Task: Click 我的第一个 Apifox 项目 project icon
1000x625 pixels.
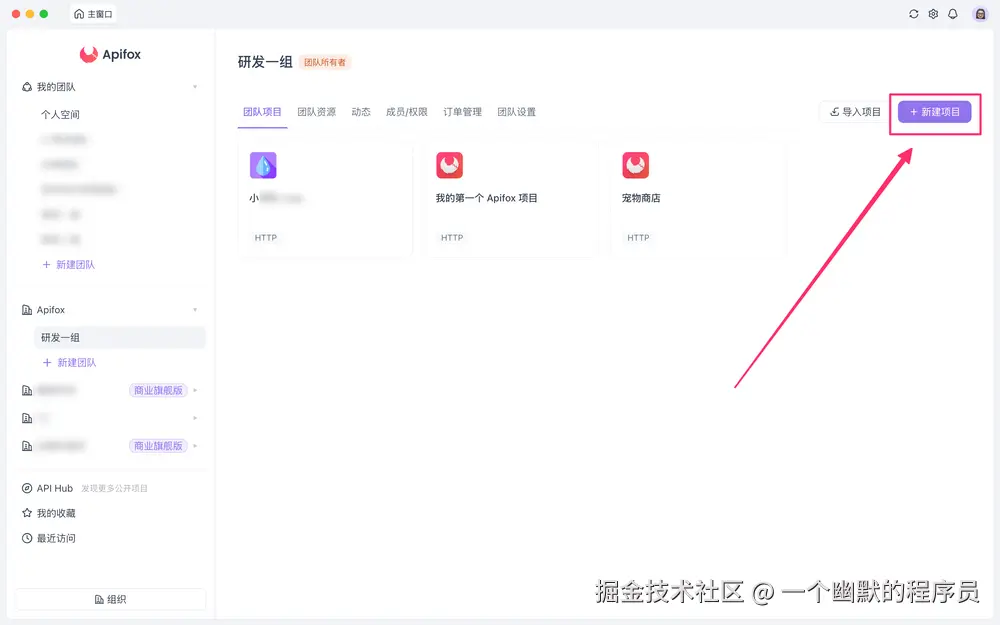Action: pyautogui.click(x=450, y=165)
